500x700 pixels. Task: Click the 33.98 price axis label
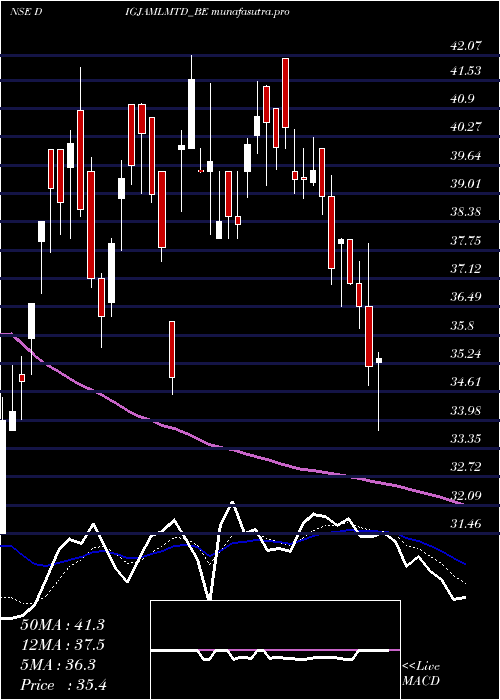(x=467, y=410)
